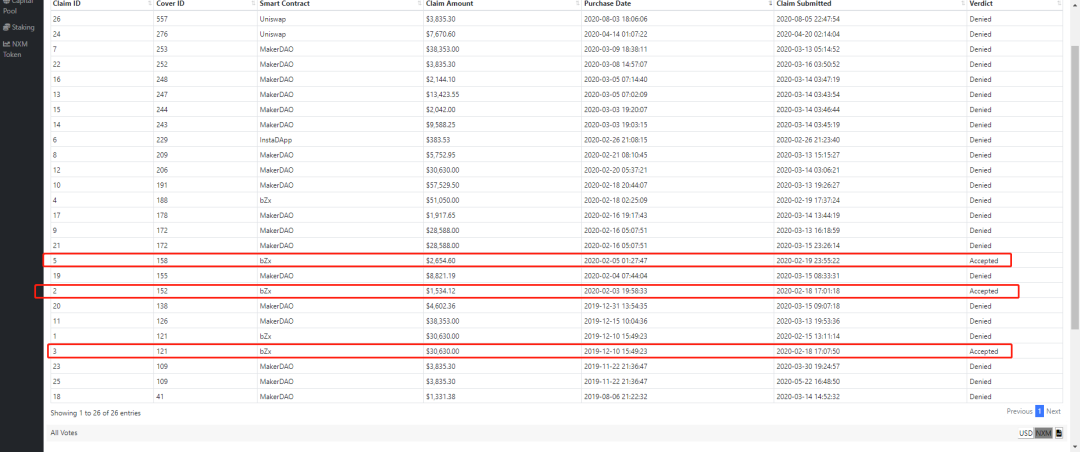Click Cover ID 138 cell
Viewport: 1080px width, 452px height.
click(x=205, y=307)
